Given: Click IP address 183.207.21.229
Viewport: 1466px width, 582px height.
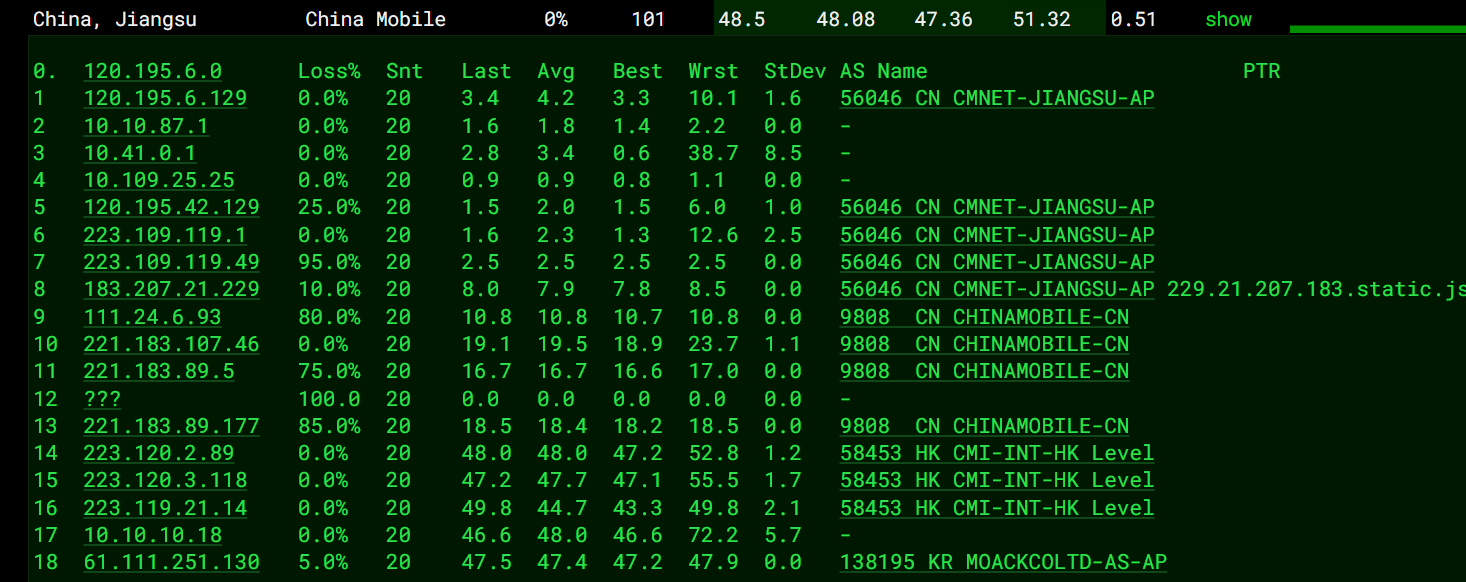Looking at the screenshot, I should (x=171, y=289).
